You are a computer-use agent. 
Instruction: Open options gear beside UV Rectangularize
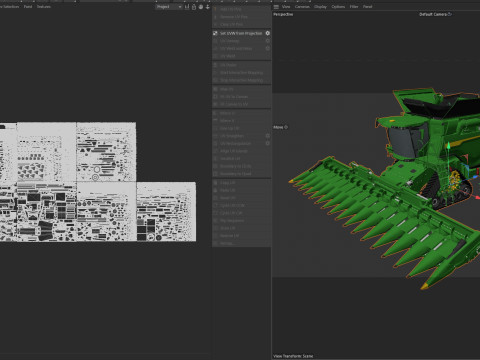(x=268, y=143)
